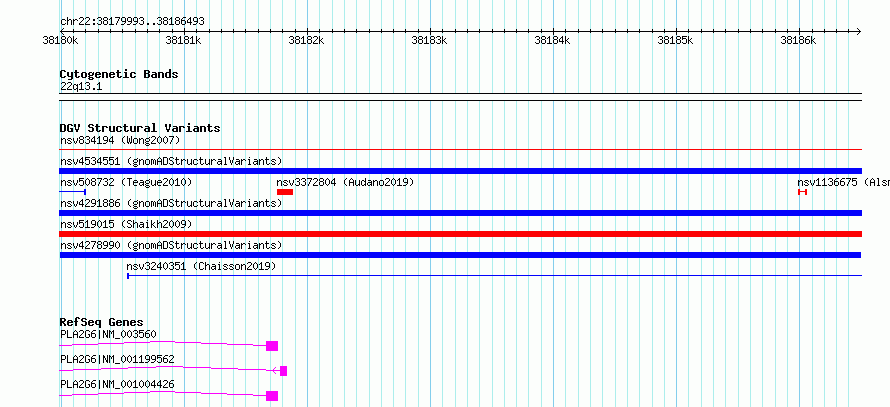890x407 pixels.
Task: Click the nsv1136675 variant label
Action: [x=843, y=182]
